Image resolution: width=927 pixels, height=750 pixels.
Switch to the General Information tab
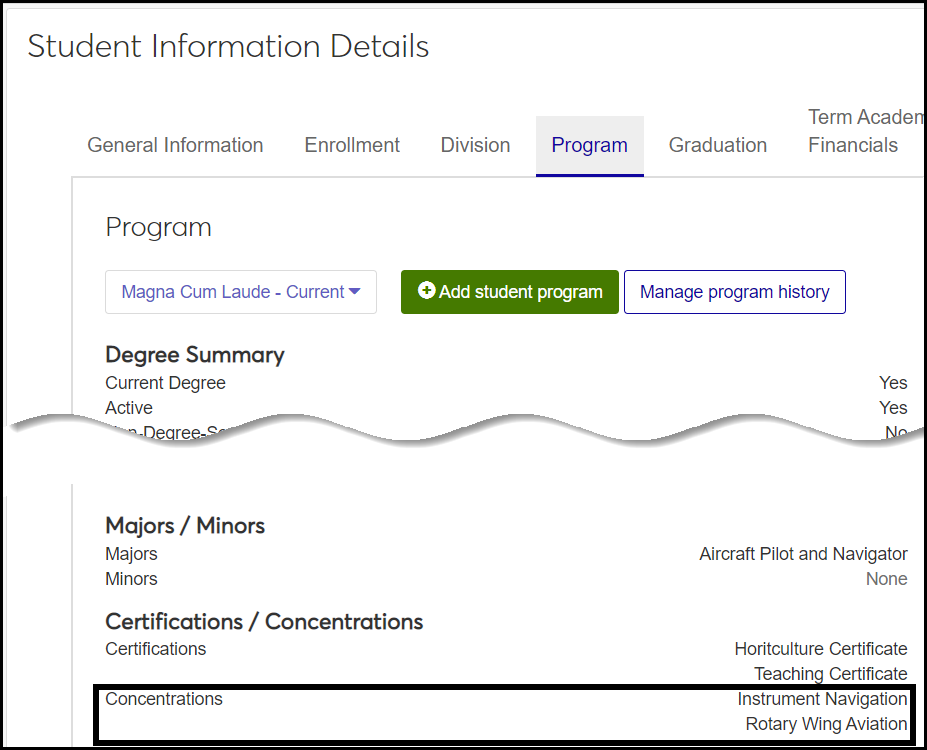(175, 145)
